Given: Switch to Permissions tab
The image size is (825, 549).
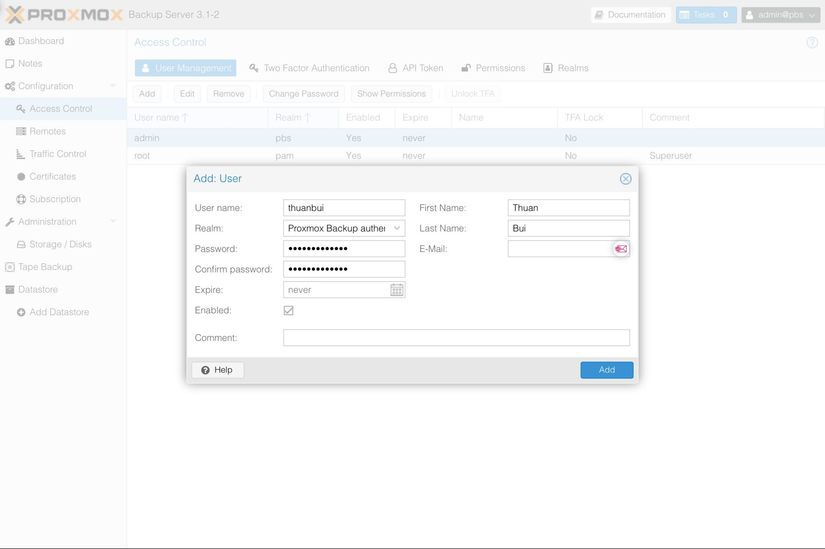Looking at the screenshot, I should pyautogui.click(x=493, y=68).
